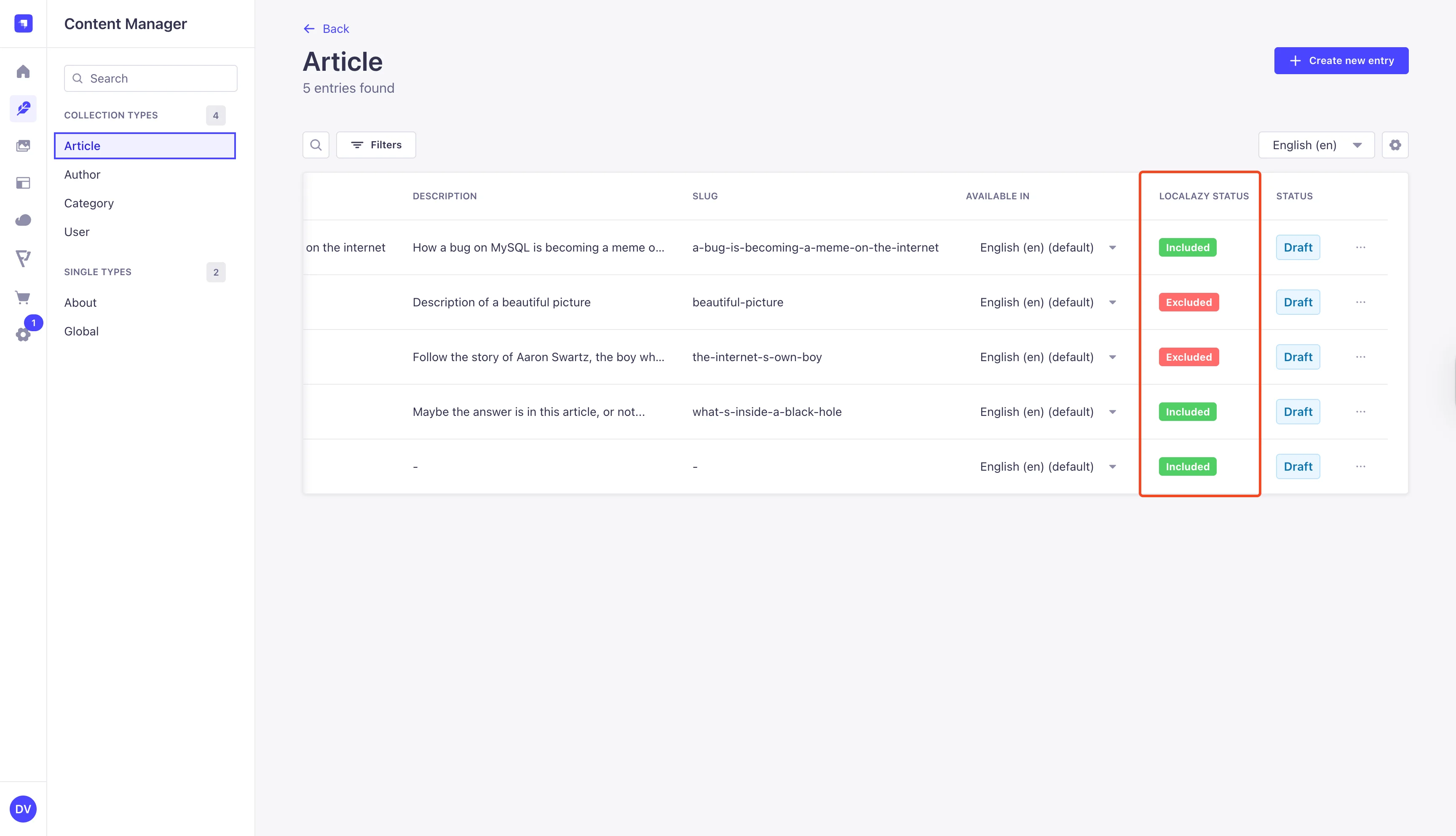Open the English (en) locale dropdown
Screen dimensions: 1456x836
[x=1315, y=145]
